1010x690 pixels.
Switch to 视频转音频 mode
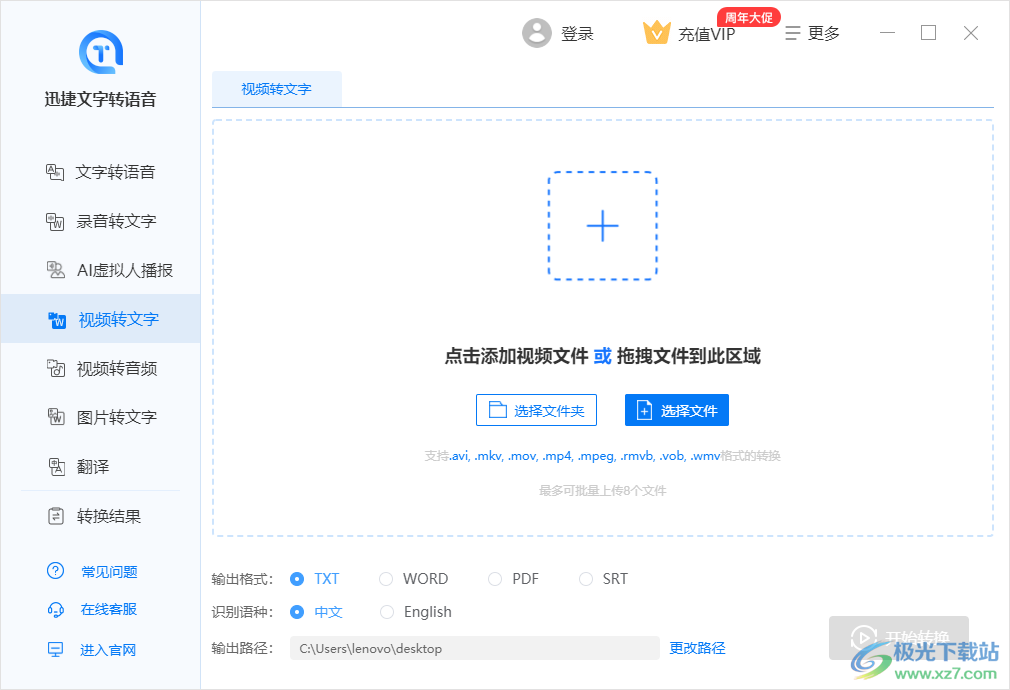coord(112,368)
